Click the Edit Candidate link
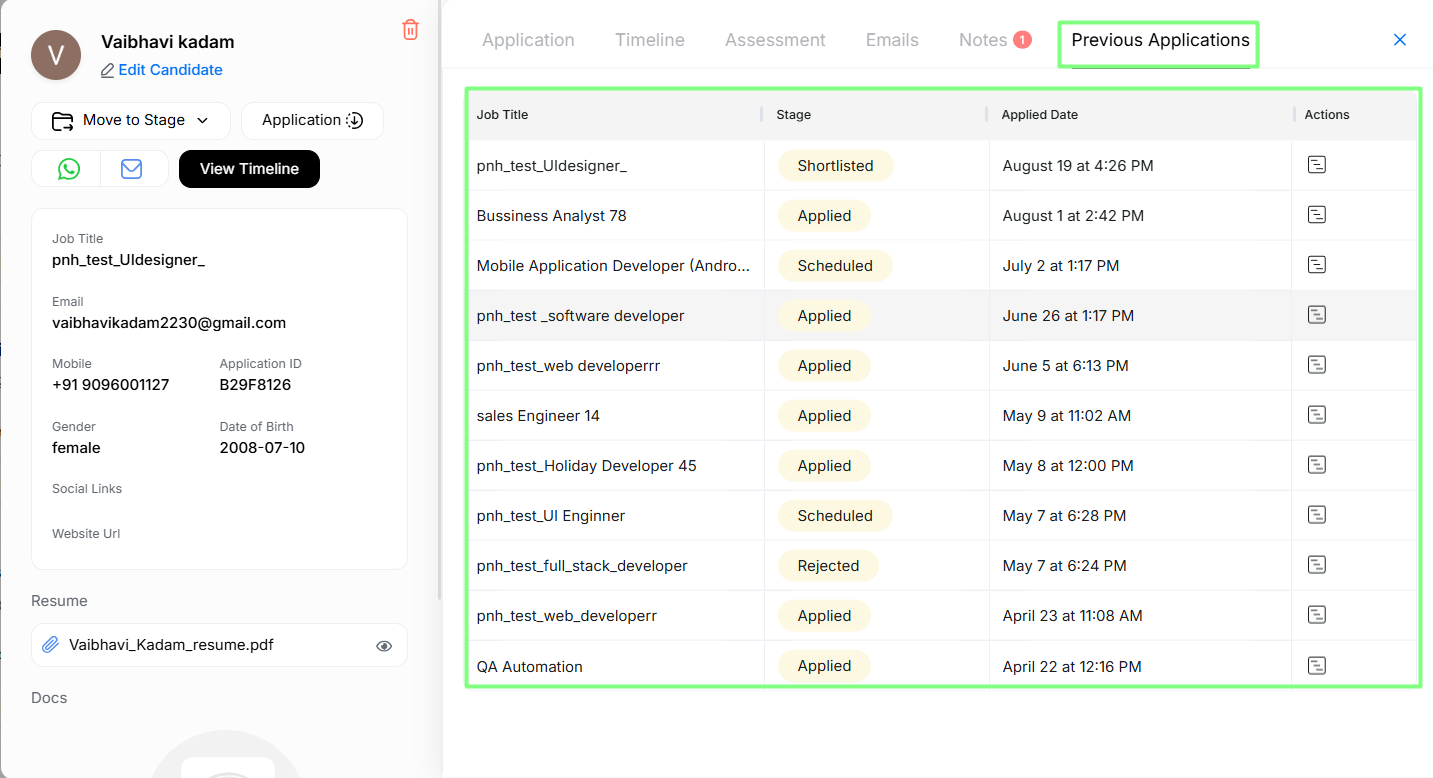The height and width of the screenshot is (778, 1433). tap(162, 70)
